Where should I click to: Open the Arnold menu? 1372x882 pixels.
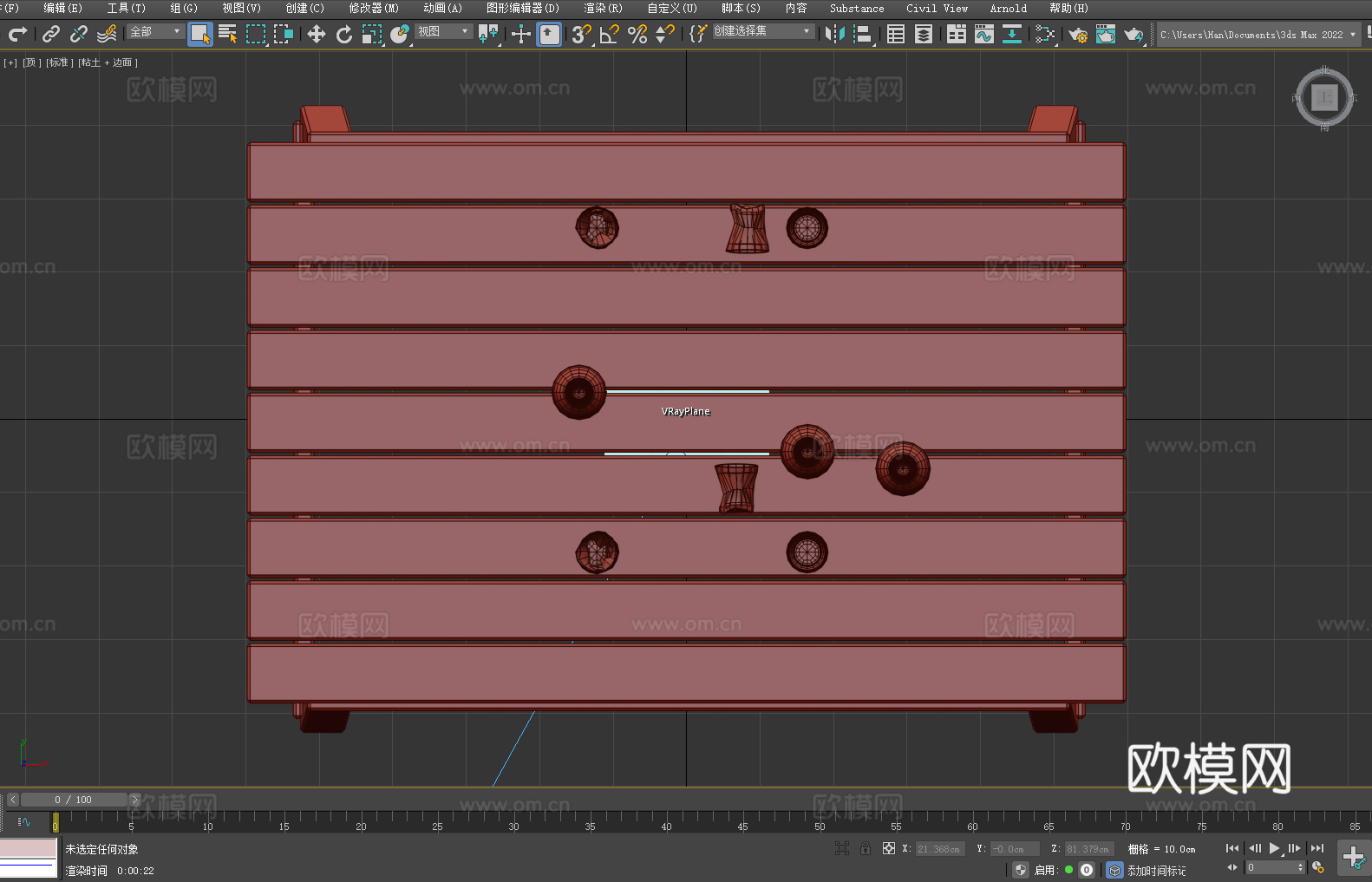pos(1008,8)
